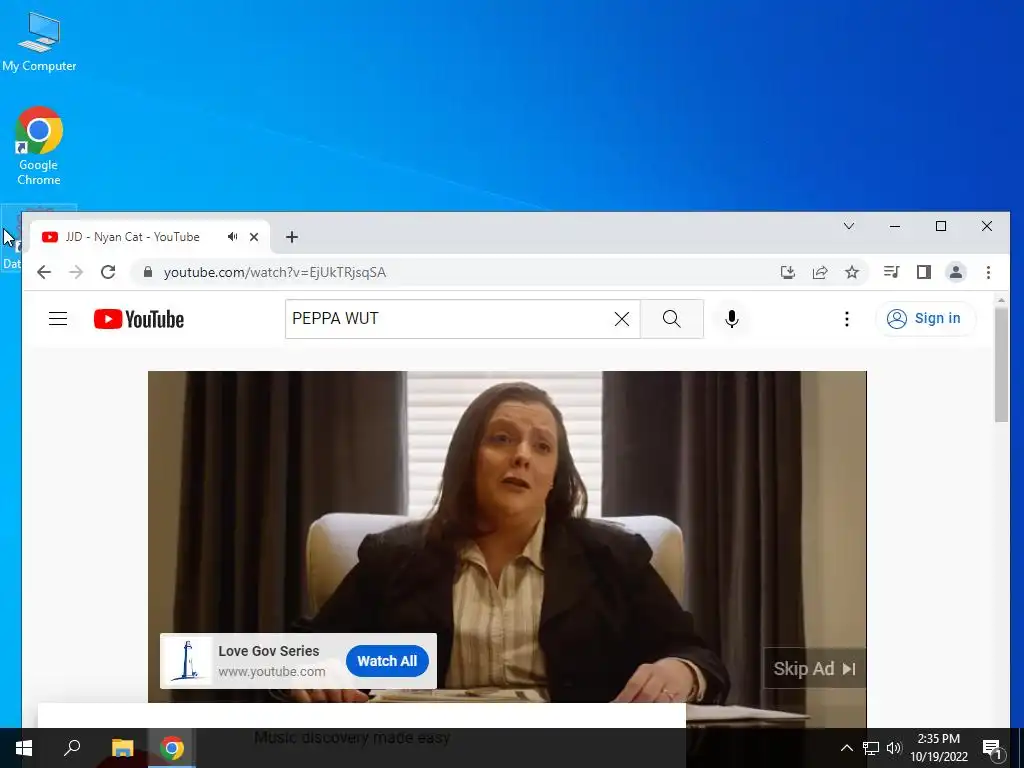This screenshot has height=768, width=1024.
Task: Open the My Computer desktop icon
Action: [39, 41]
